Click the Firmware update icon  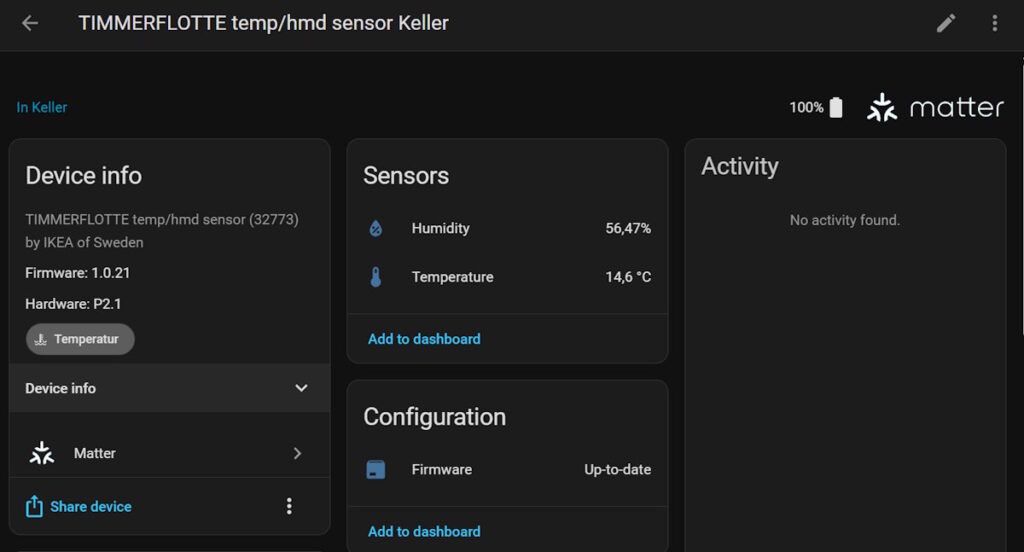click(x=376, y=469)
